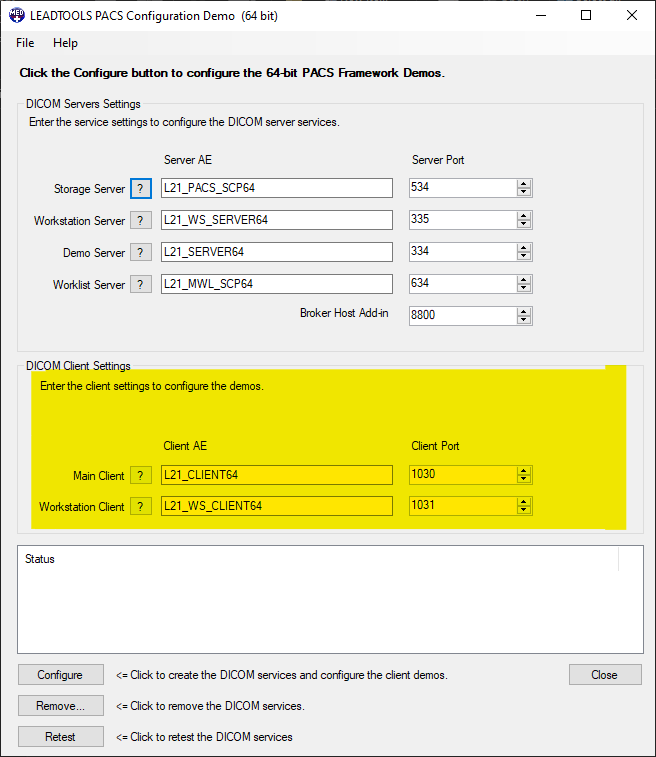The image size is (656, 757).
Task: Click the Configure button
Action: (61, 674)
